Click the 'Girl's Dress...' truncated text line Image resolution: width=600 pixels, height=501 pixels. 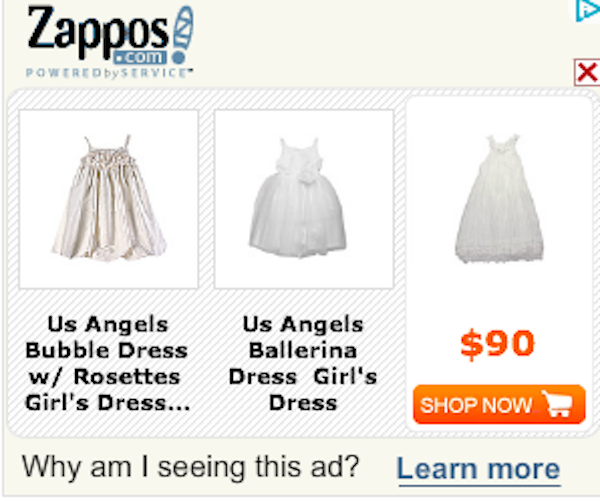pyautogui.click(x=108, y=403)
